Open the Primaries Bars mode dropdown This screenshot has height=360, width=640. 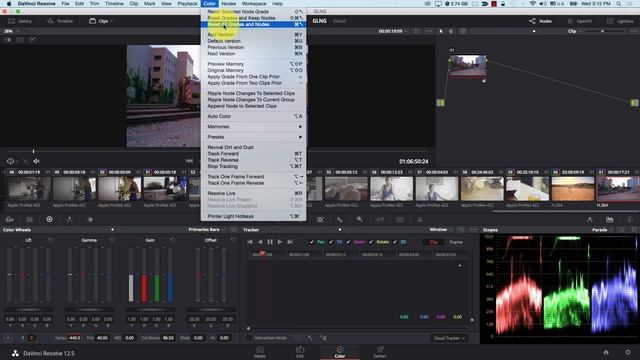[206, 230]
